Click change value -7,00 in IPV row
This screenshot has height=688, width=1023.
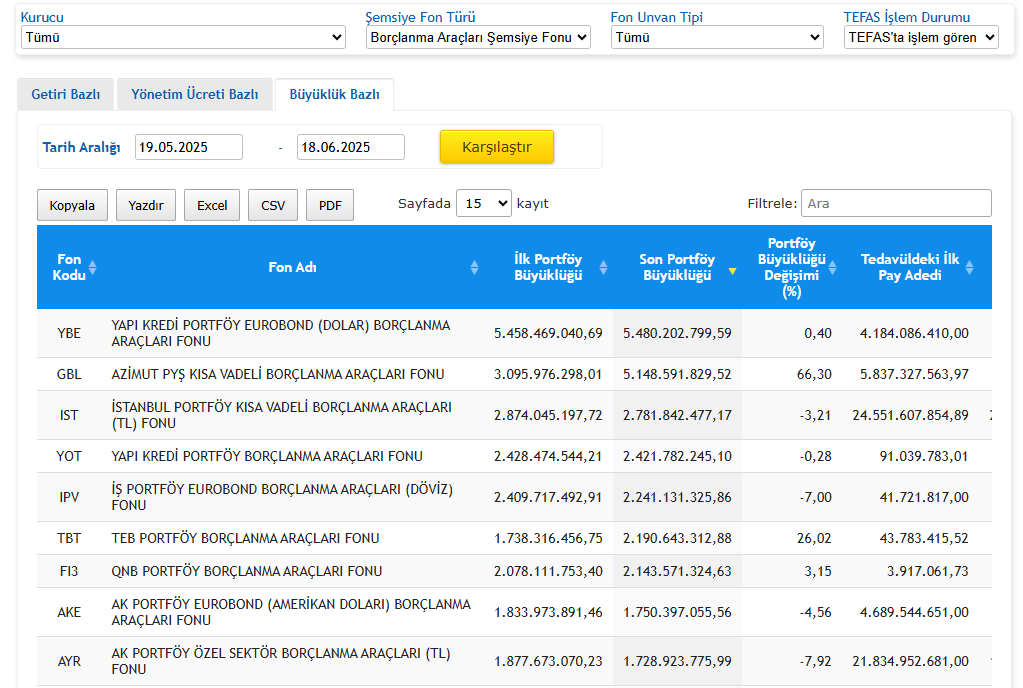(x=816, y=498)
